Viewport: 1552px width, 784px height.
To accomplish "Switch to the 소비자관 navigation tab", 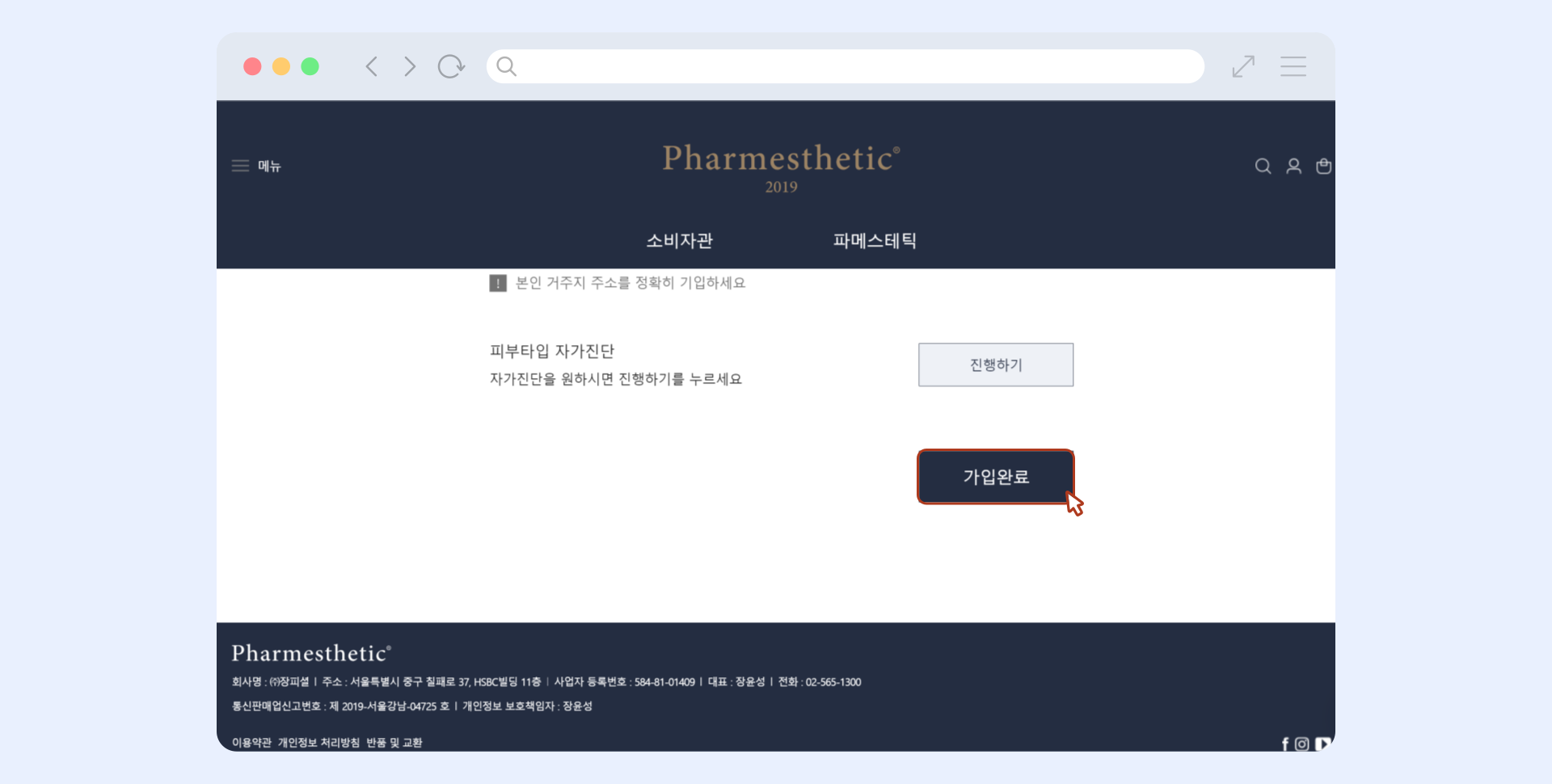I will pos(680,241).
